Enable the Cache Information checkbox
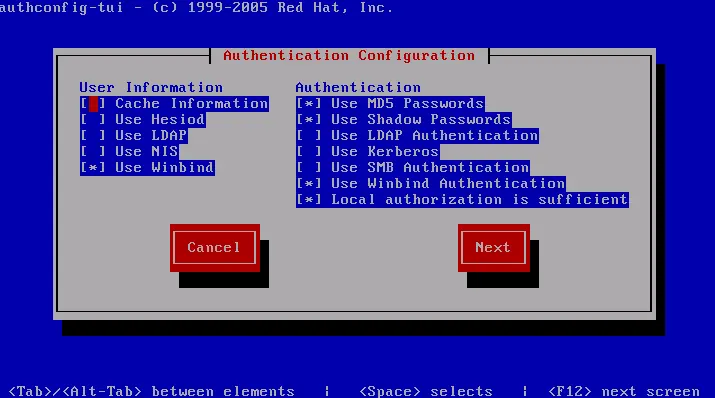This screenshot has height=398, width=715. pyautogui.click(x=174, y=103)
